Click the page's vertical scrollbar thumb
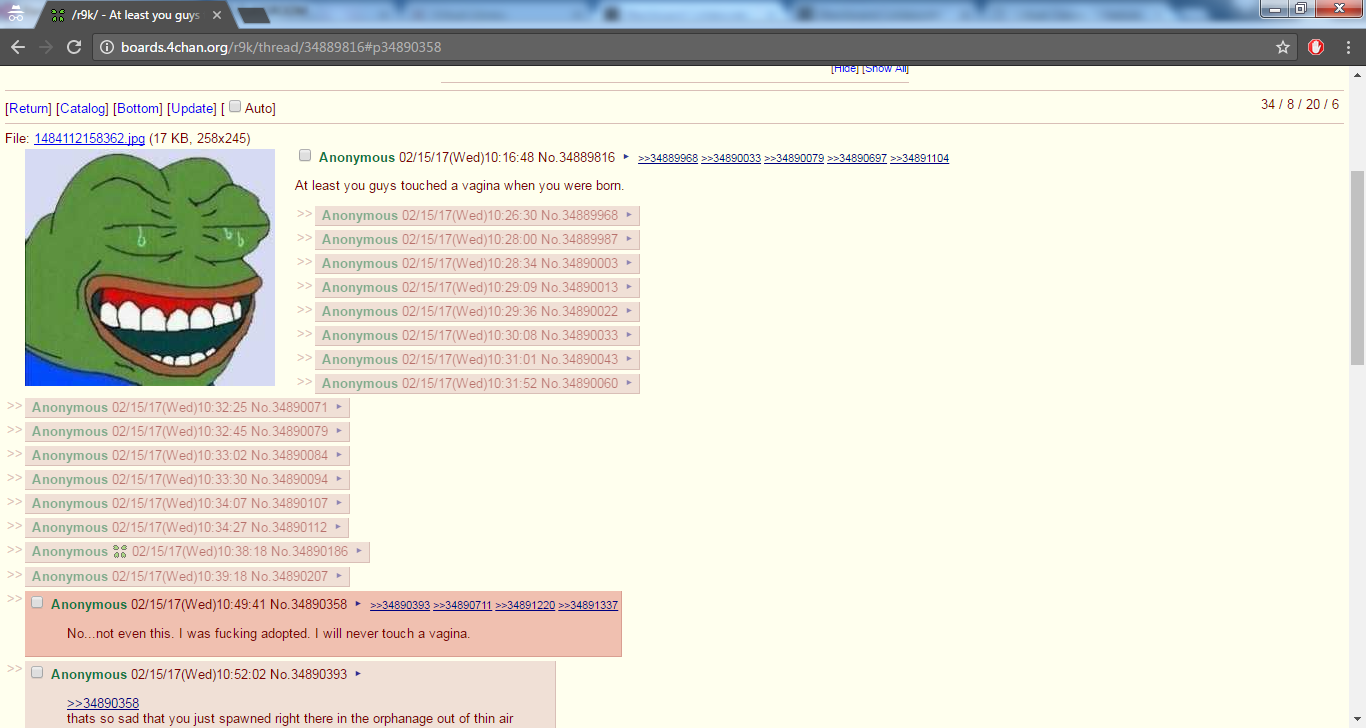1366x728 pixels. coord(1357,267)
